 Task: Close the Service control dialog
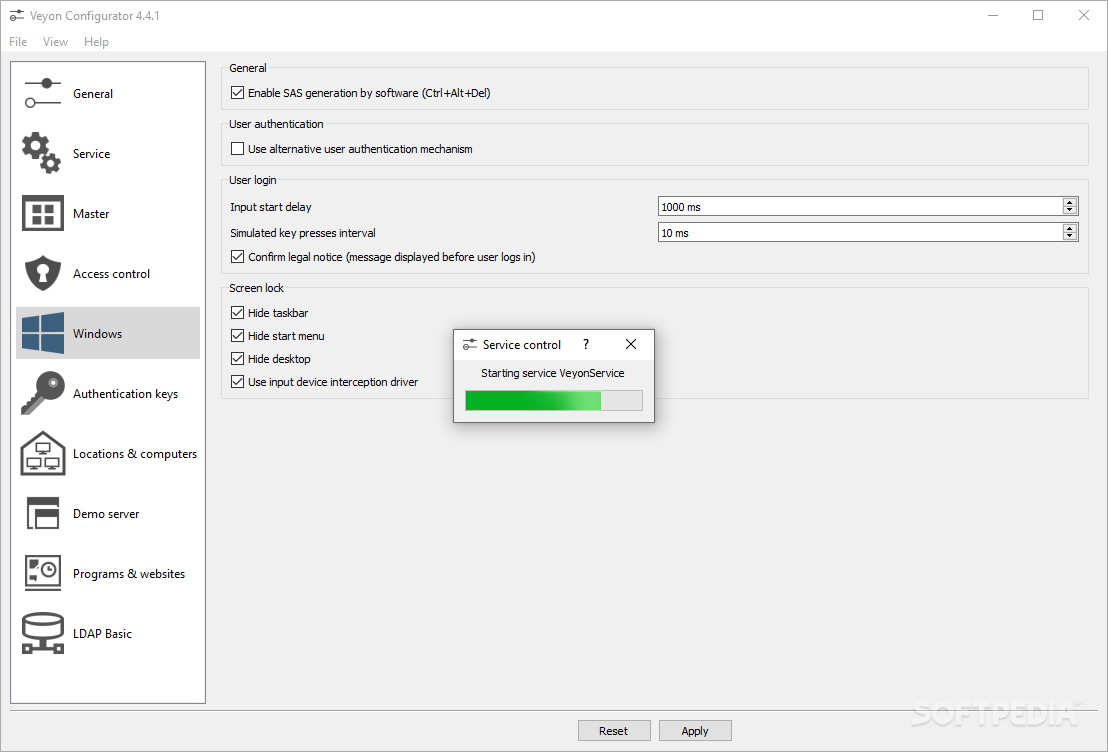click(631, 344)
